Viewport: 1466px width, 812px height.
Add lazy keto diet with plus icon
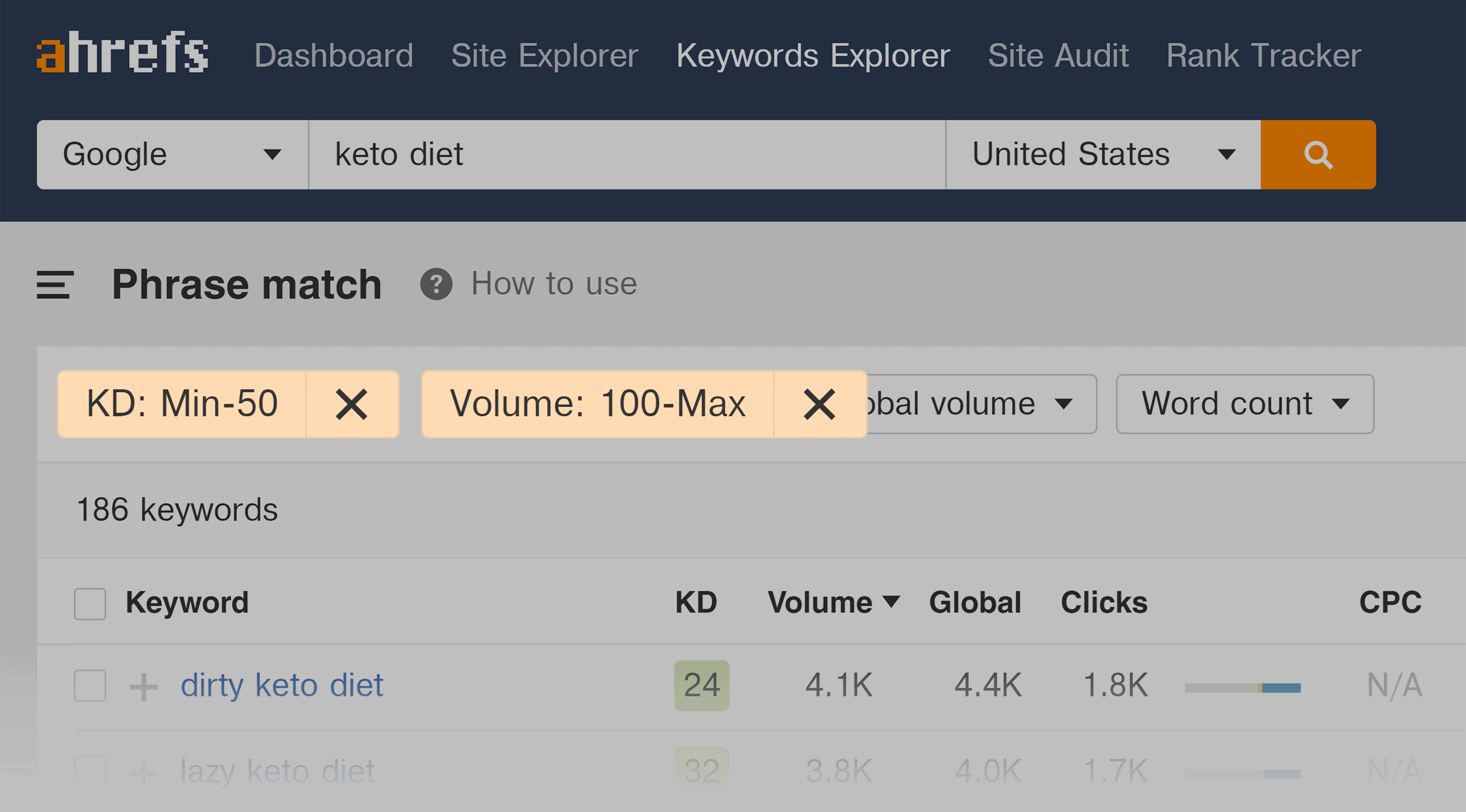click(144, 772)
